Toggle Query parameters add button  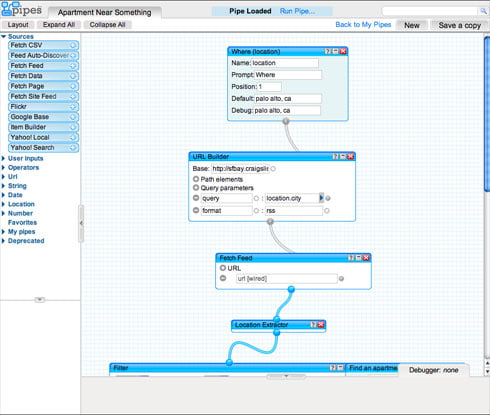[196, 188]
